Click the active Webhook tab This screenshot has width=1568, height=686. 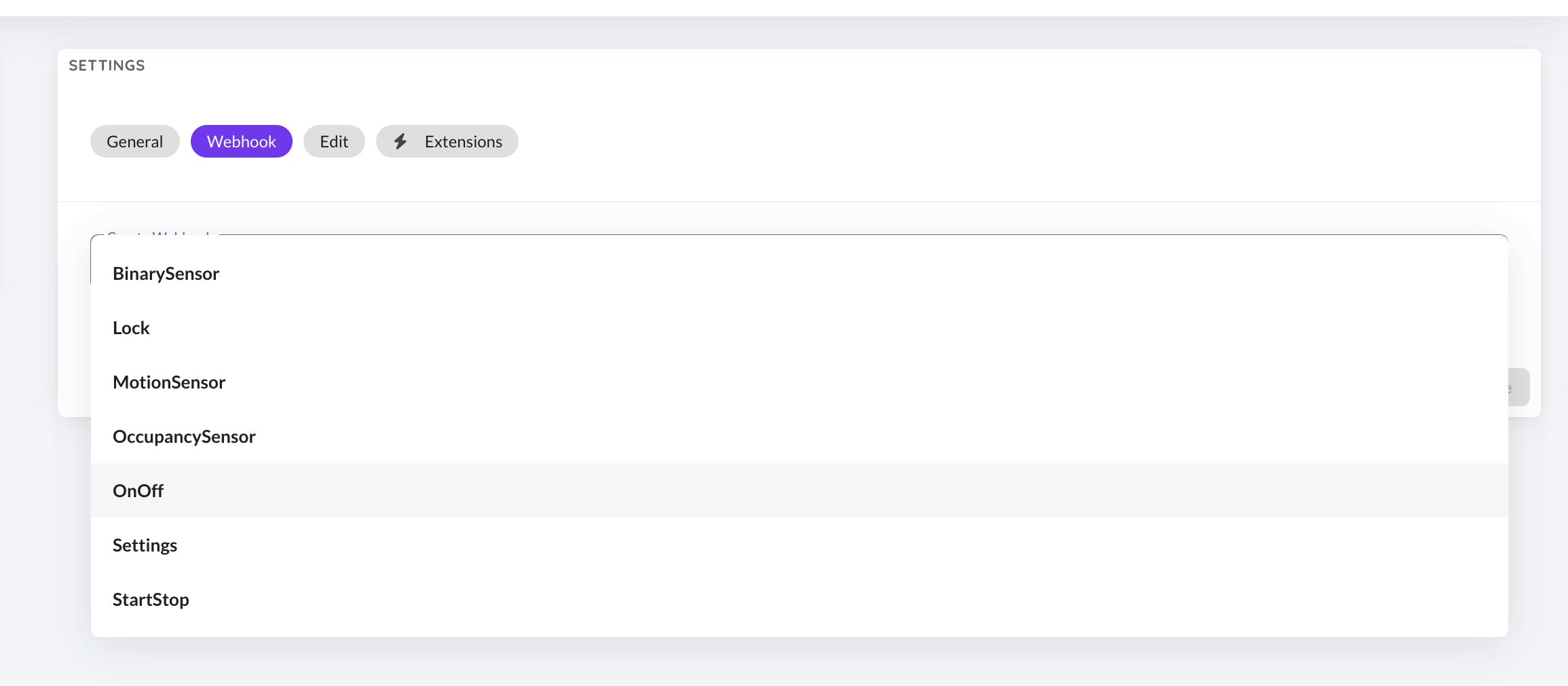point(241,141)
